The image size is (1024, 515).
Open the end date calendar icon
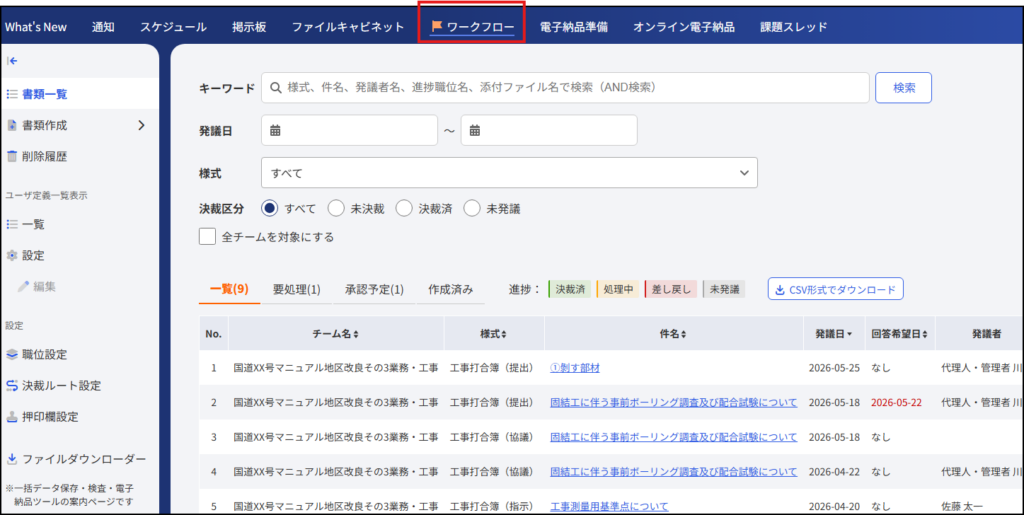475,131
